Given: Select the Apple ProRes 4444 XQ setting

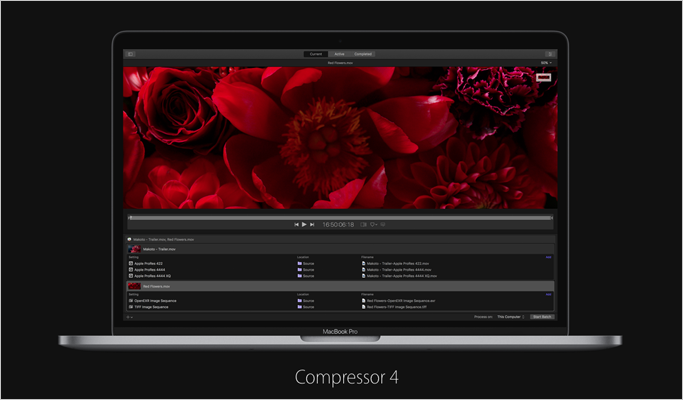Looking at the screenshot, I should 152,276.
